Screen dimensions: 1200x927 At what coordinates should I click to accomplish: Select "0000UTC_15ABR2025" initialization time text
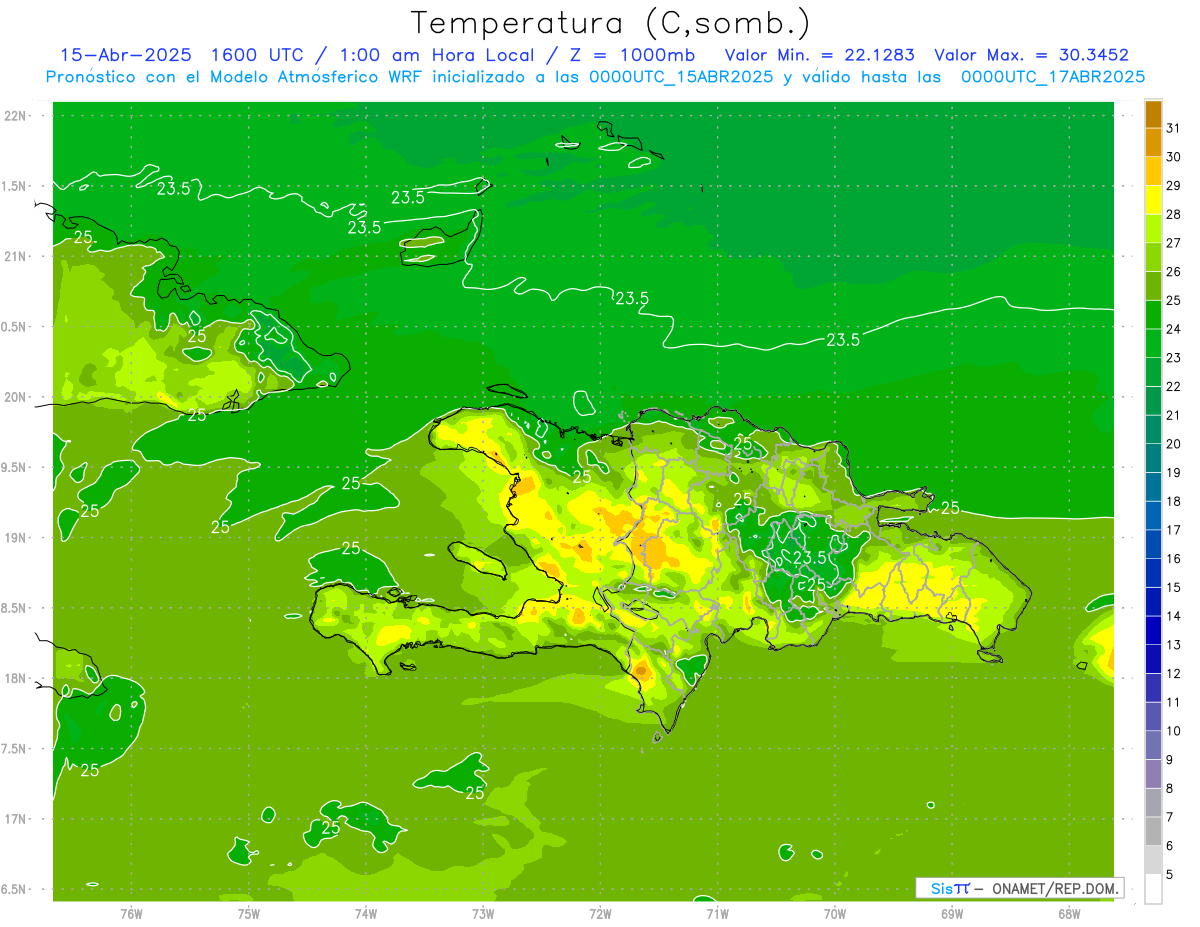pos(681,77)
